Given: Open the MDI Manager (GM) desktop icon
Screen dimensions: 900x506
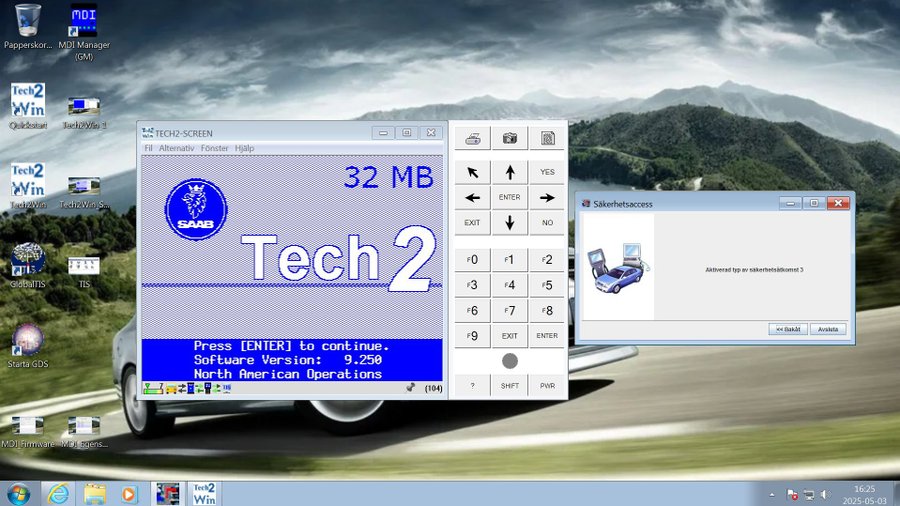Looking at the screenshot, I should (x=84, y=33).
